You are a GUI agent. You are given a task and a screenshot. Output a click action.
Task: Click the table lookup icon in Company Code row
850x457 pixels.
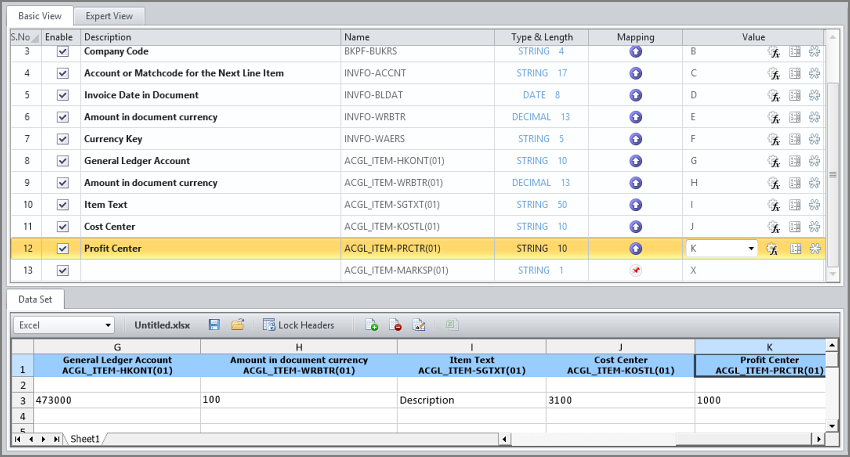click(x=795, y=51)
